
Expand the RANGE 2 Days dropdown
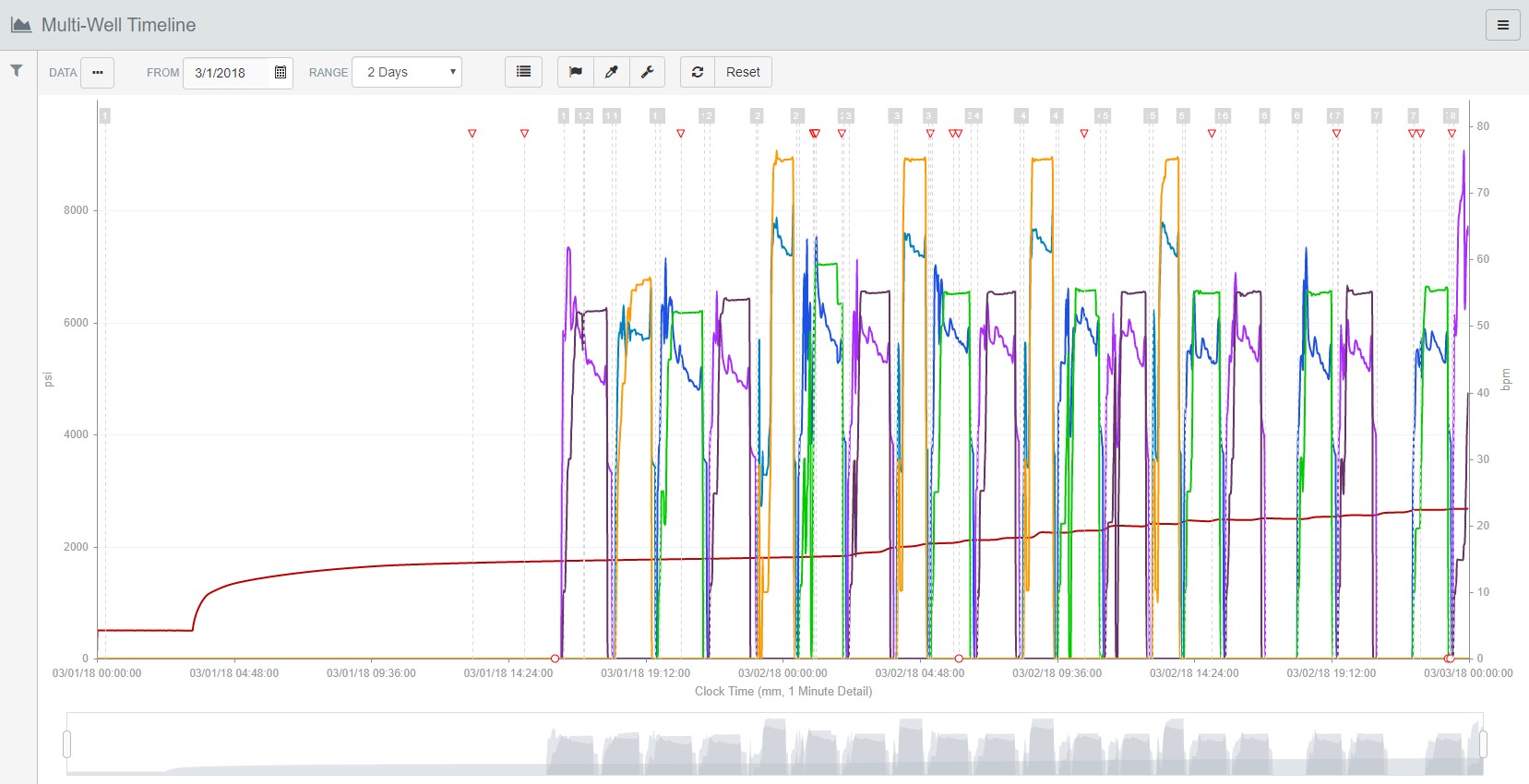407,72
